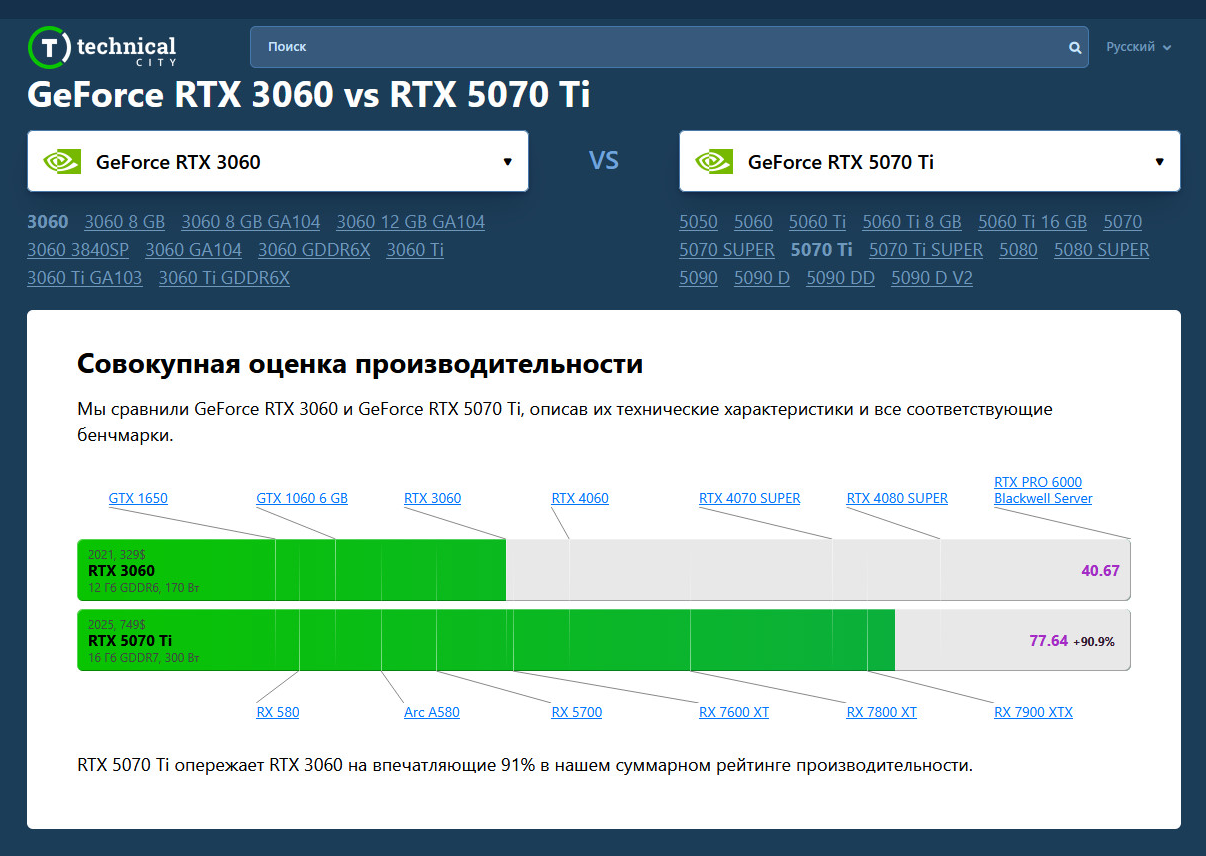Click GeForce RTX 3060 vs RTX 5070 Ti title
Viewport: 1206px width, 856px height.
point(309,95)
